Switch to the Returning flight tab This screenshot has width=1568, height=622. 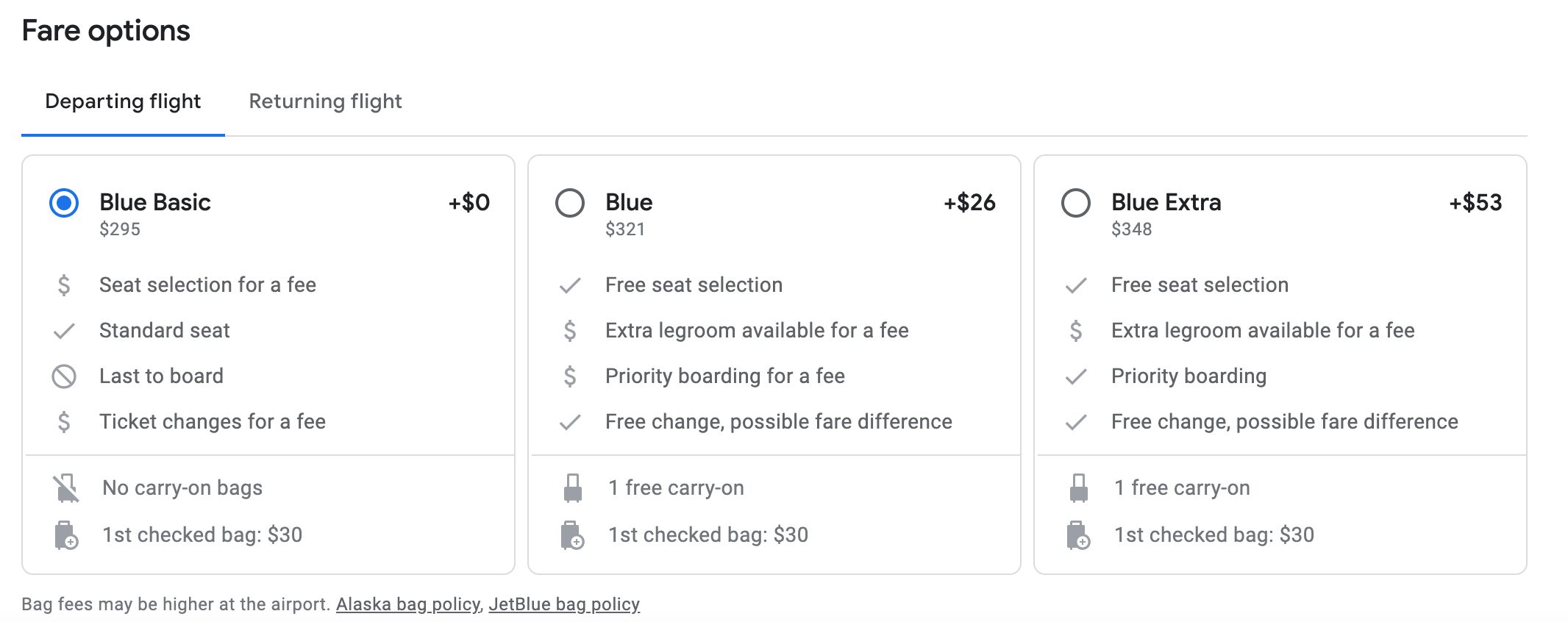[x=325, y=101]
